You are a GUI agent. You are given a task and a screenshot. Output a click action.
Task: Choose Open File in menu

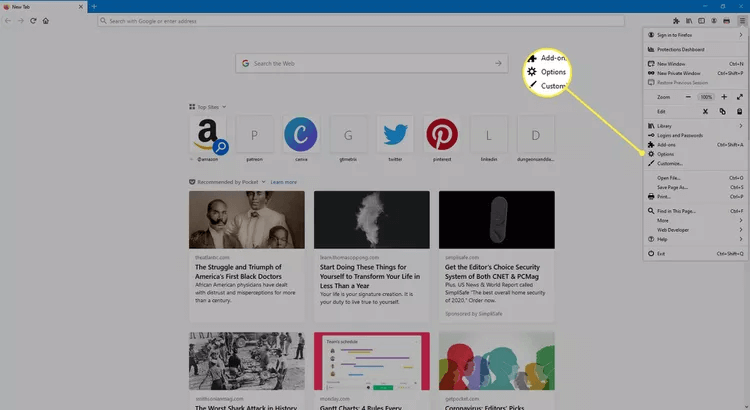(695, 178)
